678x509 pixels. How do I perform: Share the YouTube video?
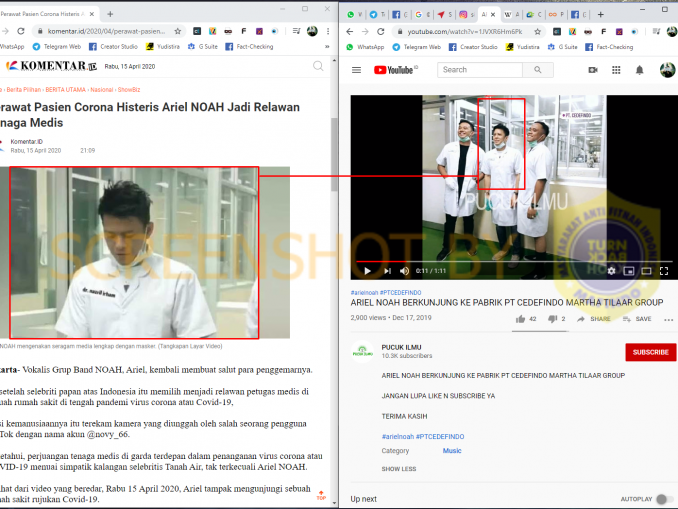coord(594,319)
